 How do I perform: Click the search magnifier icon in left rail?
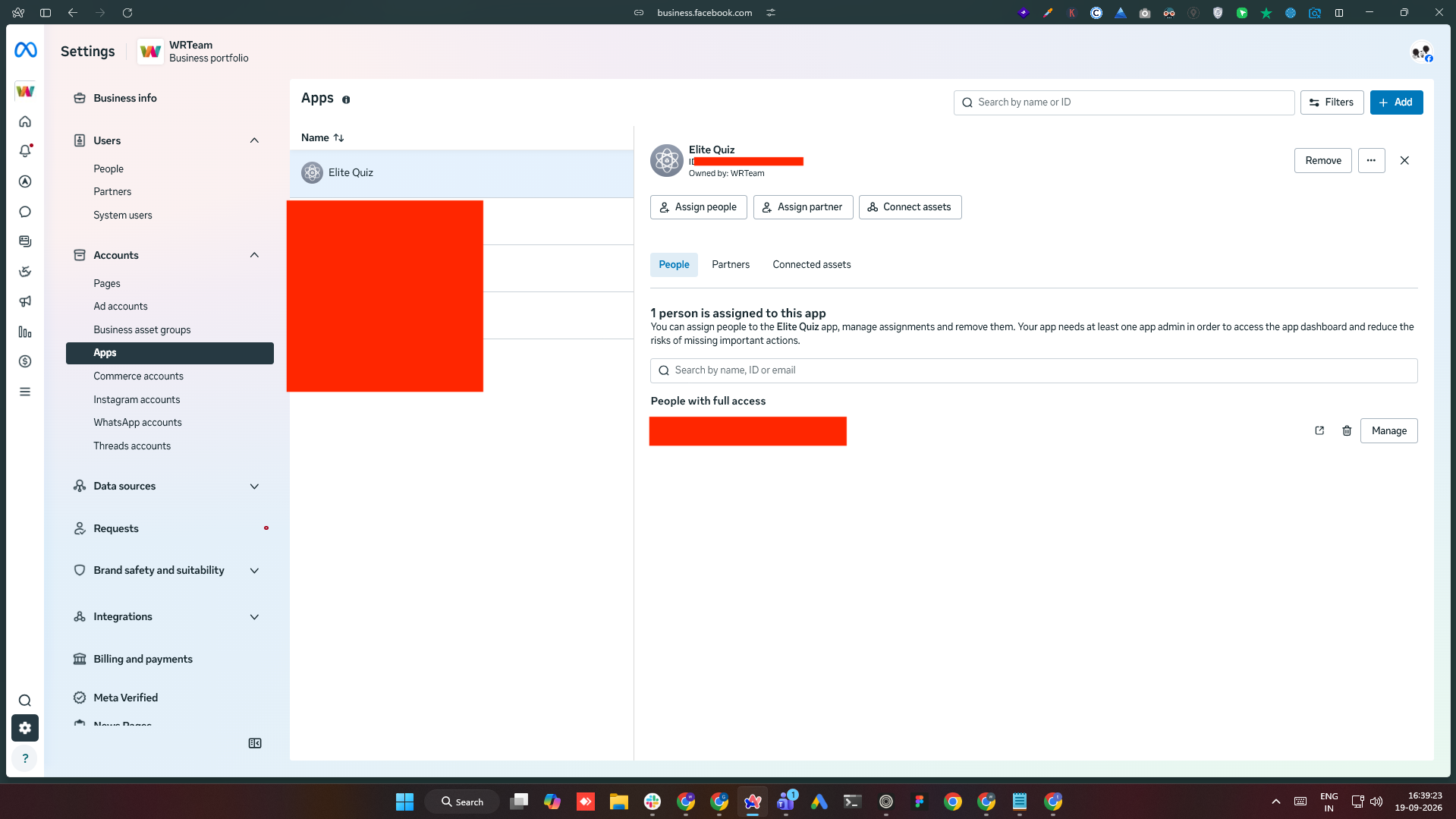25,701
